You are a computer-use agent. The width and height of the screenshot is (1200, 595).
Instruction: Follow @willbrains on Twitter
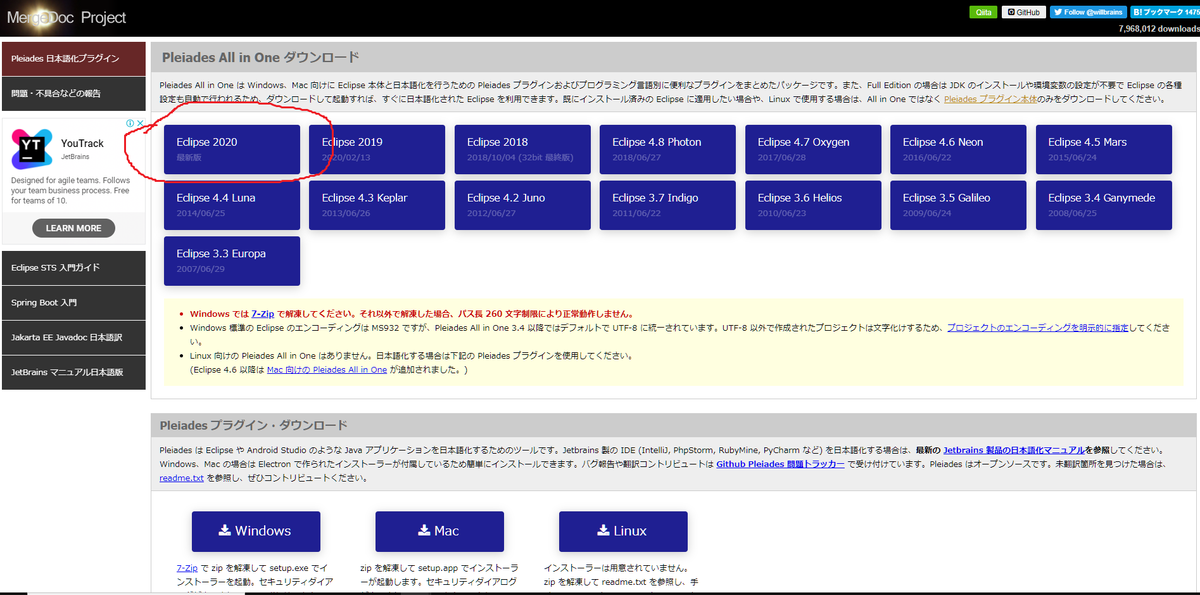(x=1089, y=12)
